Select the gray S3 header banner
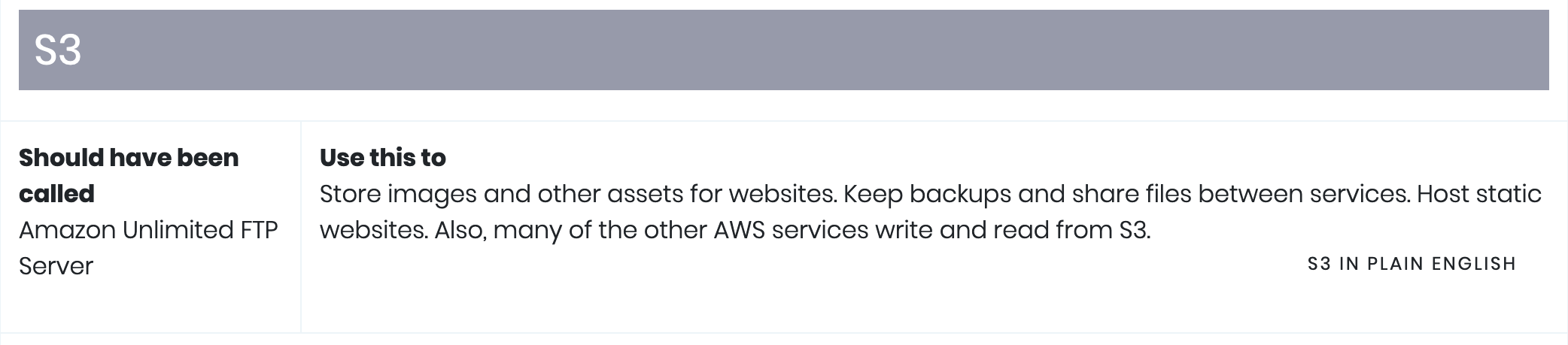The height and width of the screenshot is (345, 1568). 784,50
